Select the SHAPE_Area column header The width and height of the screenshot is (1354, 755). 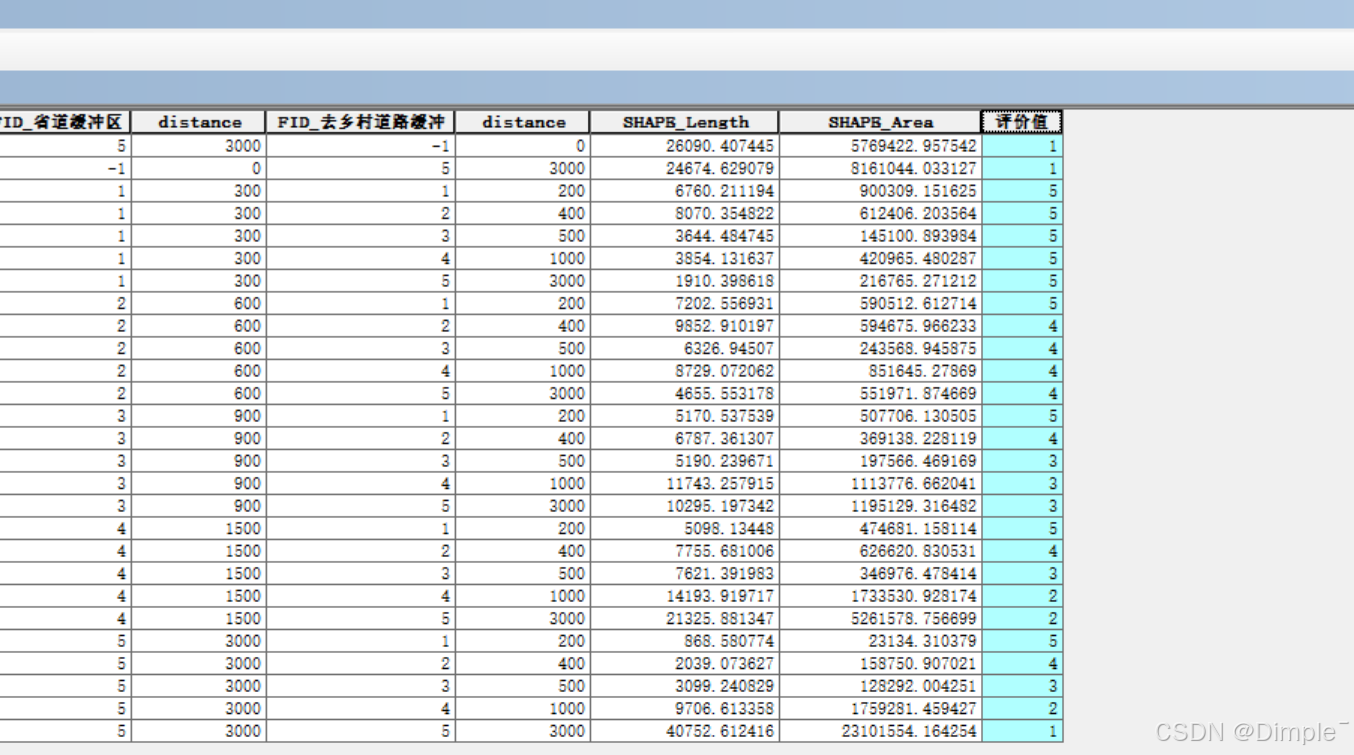point(880,122)
